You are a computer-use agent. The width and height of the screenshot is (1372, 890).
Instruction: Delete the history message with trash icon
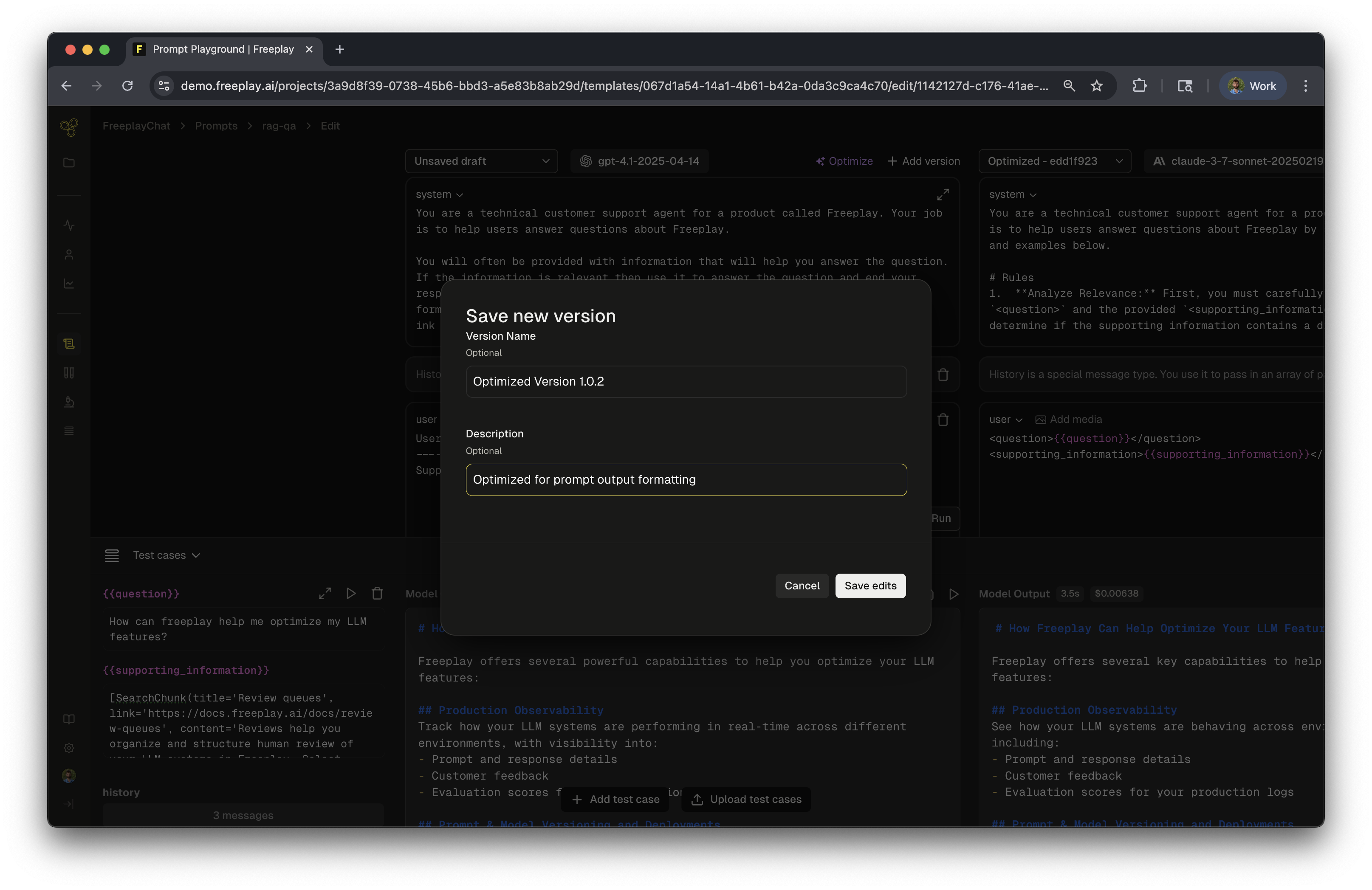(943, 375)
